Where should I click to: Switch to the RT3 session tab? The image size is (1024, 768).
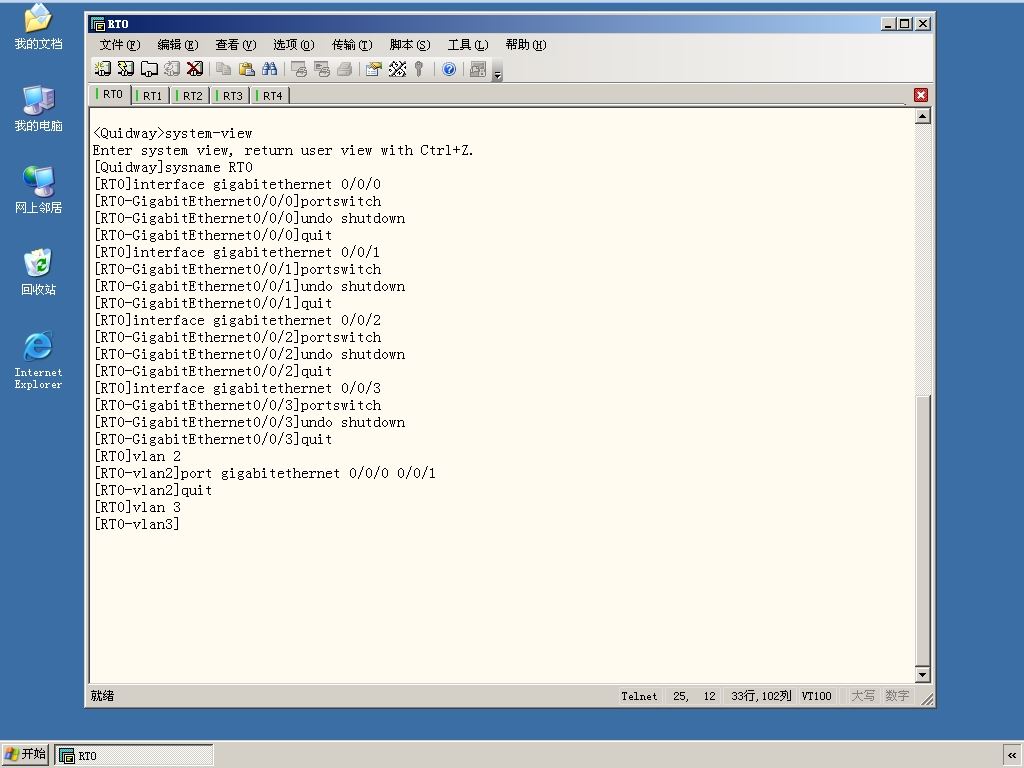coord(231,95)
